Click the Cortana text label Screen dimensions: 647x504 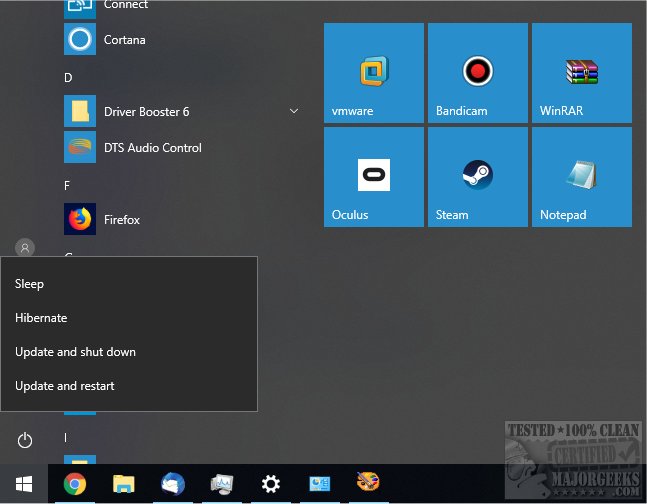click(x=125, y=40)
